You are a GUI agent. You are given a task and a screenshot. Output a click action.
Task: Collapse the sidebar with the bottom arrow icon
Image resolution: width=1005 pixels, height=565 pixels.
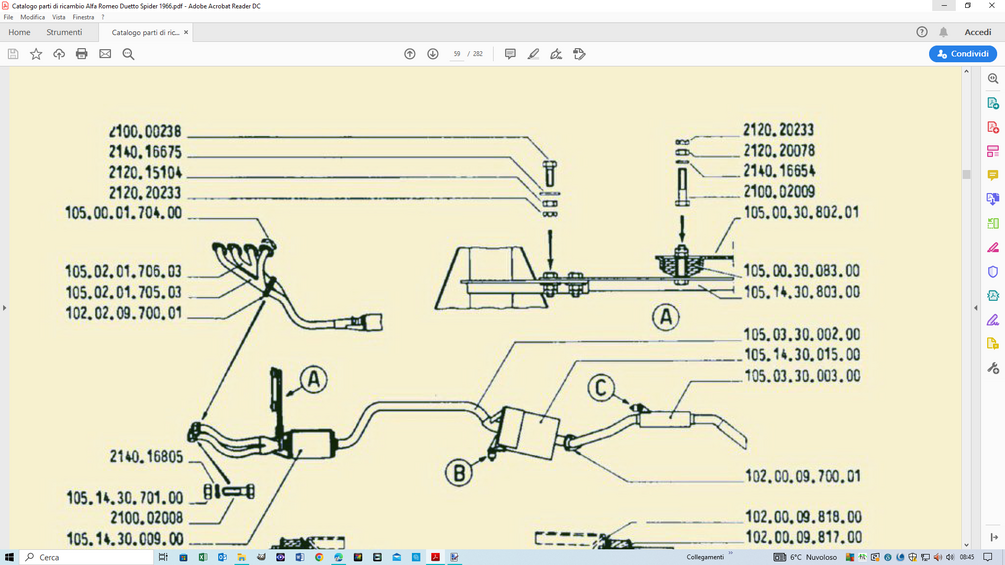click(x=993, y=537)
